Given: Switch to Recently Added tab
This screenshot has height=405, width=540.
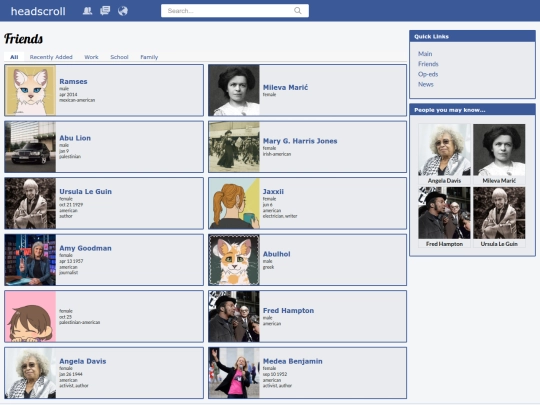Looking at the screenshot, I should (51, 57).
